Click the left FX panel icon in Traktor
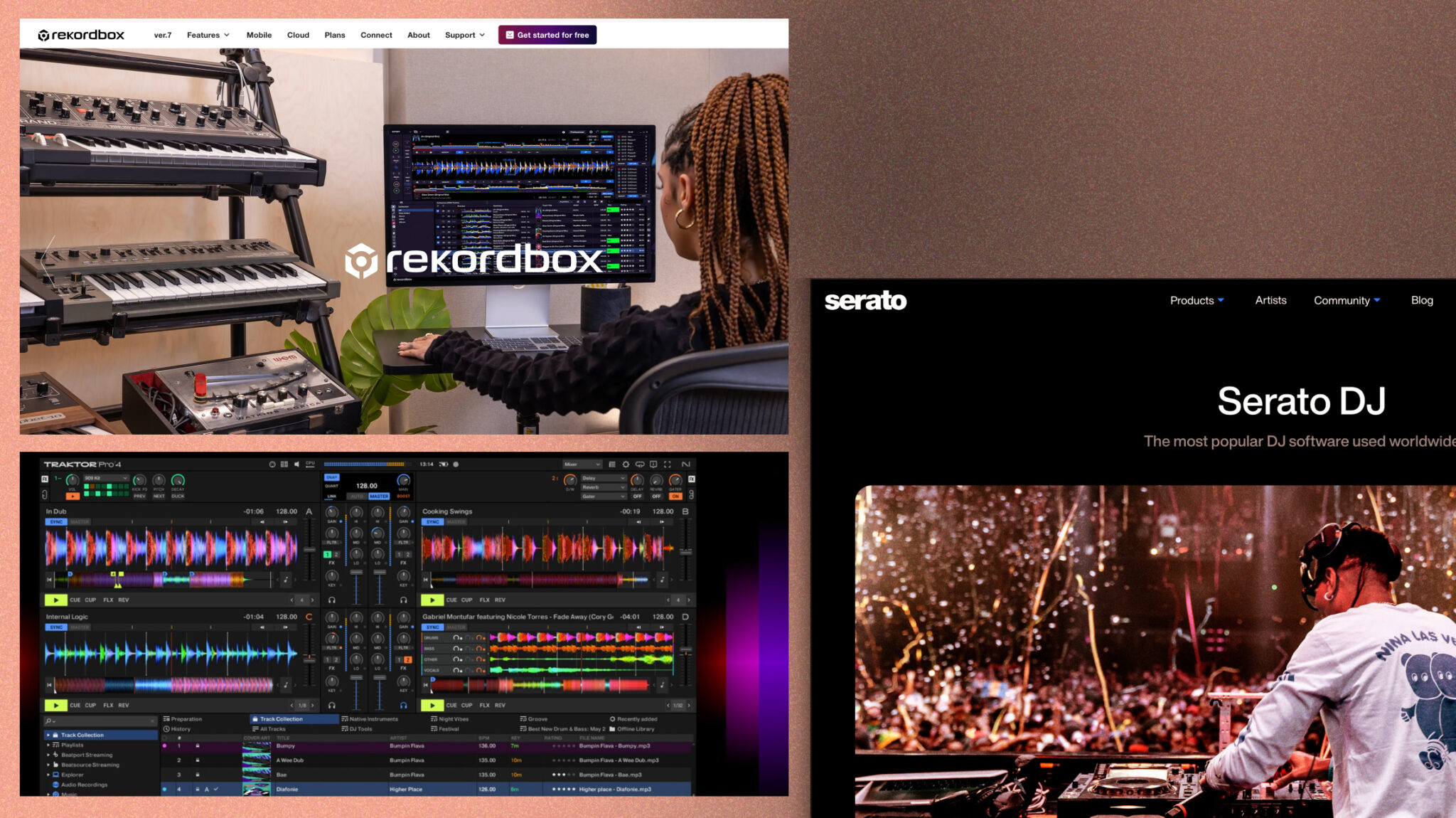This screenshot has height=818, width=1456. [45, 479]
